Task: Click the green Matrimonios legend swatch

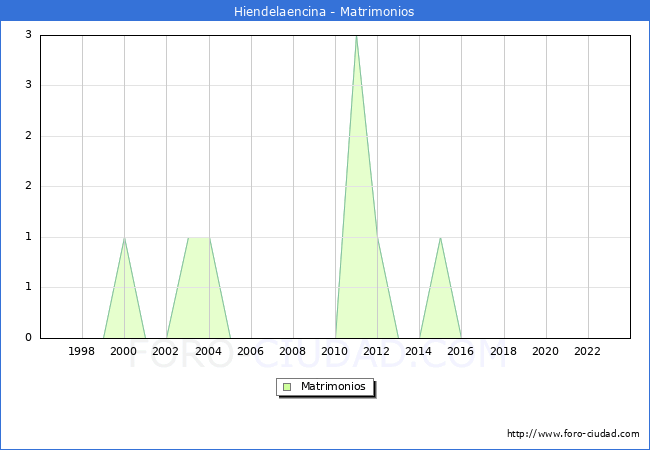Action: pyautogui.click(x=287, y=387)
